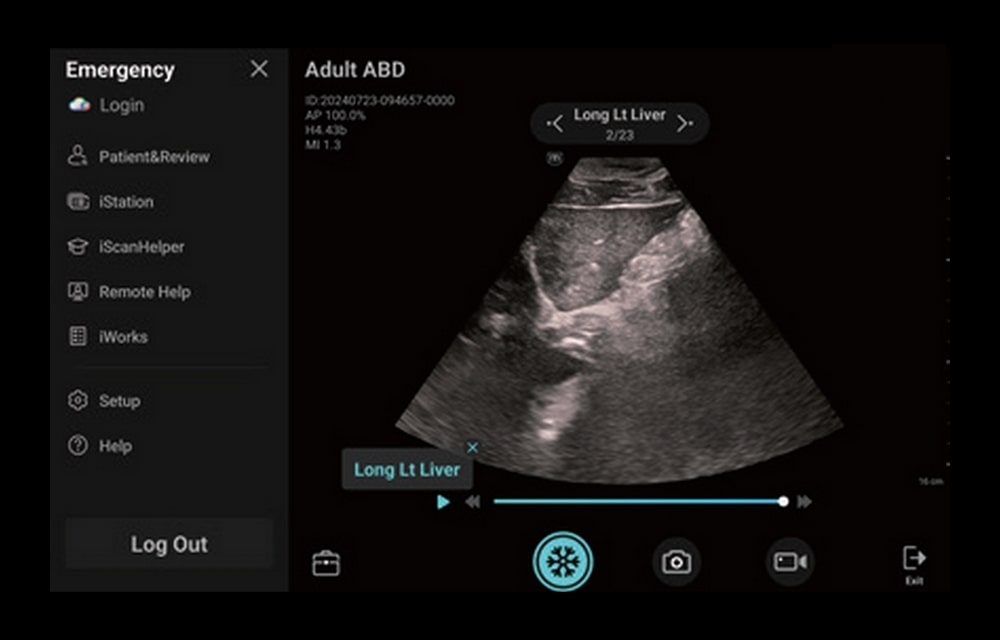Select iWorks protocol menu

(109, 337)
